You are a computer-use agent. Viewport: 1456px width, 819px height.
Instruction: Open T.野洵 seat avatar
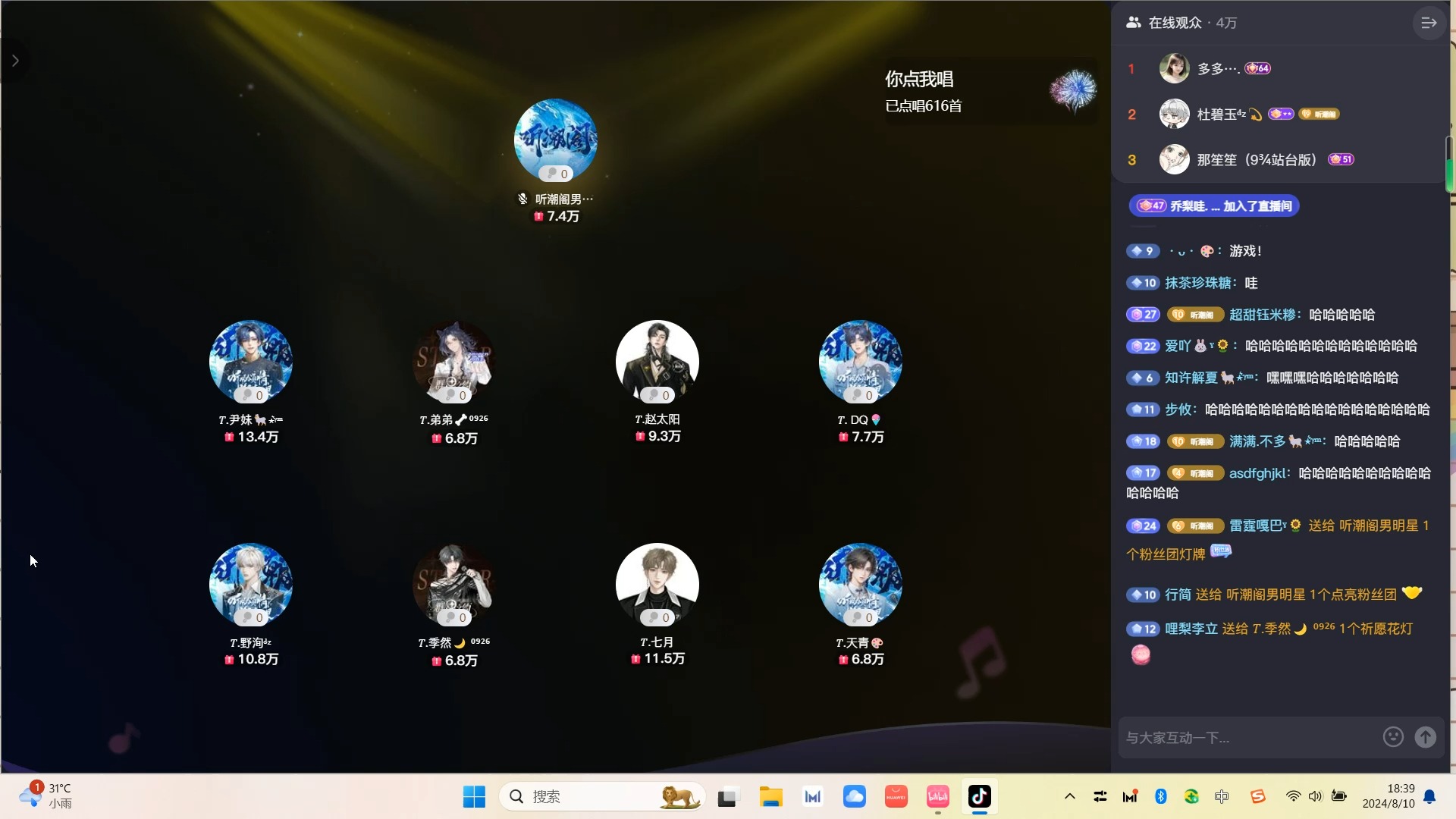(x=251, y=585)
